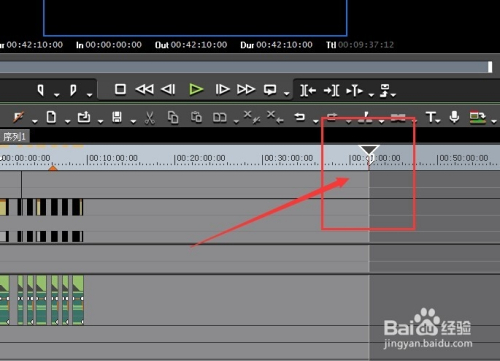Set In point marker icon
This screenshot has width=500, height=361.
click(x=41, y=90)
